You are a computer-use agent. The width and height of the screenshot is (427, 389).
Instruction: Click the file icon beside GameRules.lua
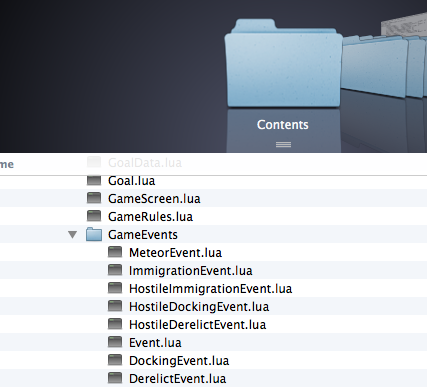94,216
